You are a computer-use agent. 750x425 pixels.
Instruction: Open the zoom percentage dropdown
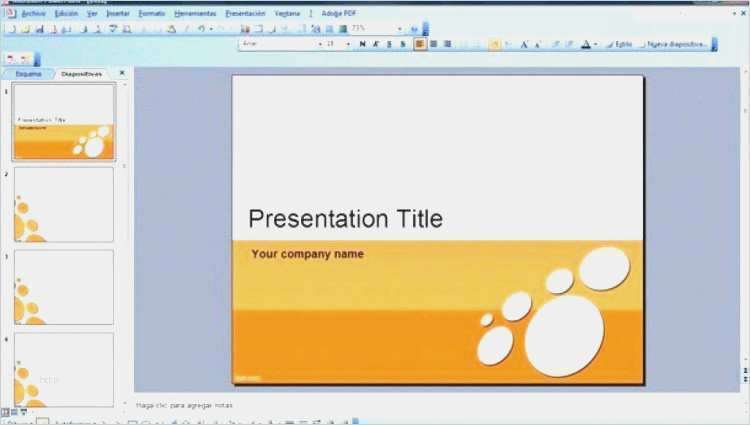[x=400, y=29]
